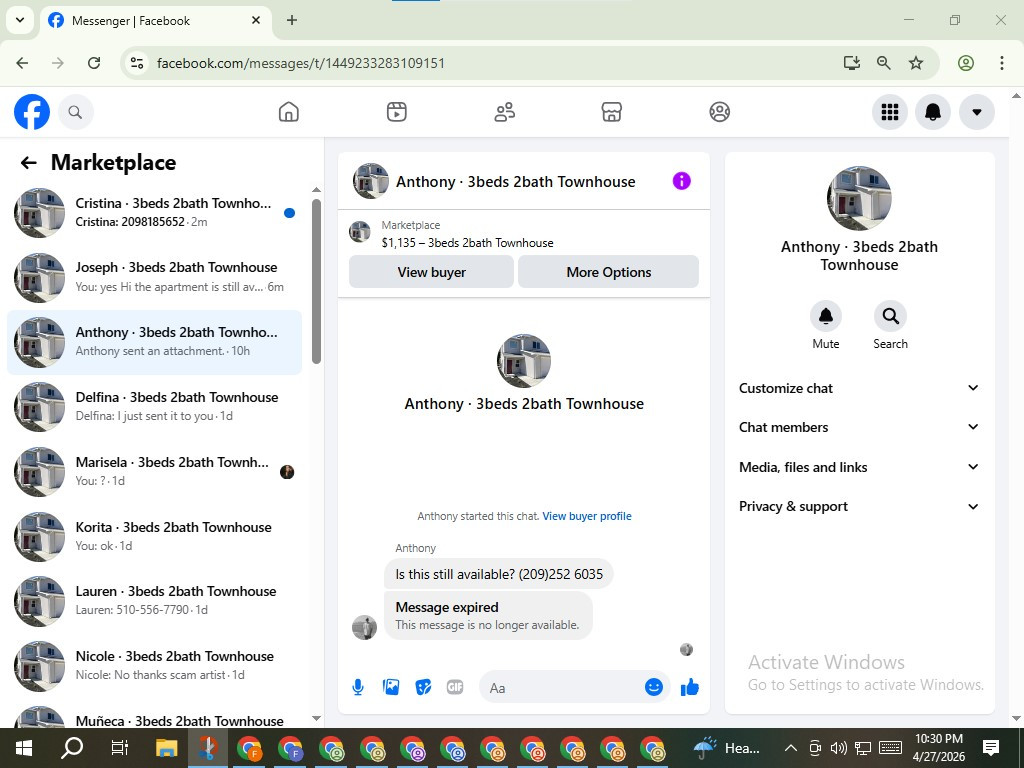The width and height of the screenshot is (1024, 768).
Task: Open the Groups icon in top navigation
Action: pyautogui.click(x=719, y=112)
